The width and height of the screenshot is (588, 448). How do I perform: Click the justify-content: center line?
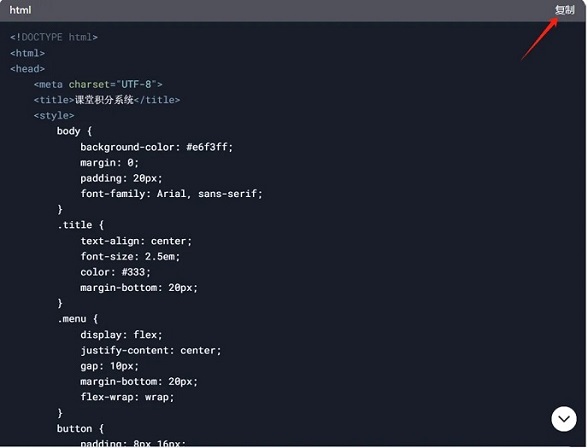click(x=151, y=351)
